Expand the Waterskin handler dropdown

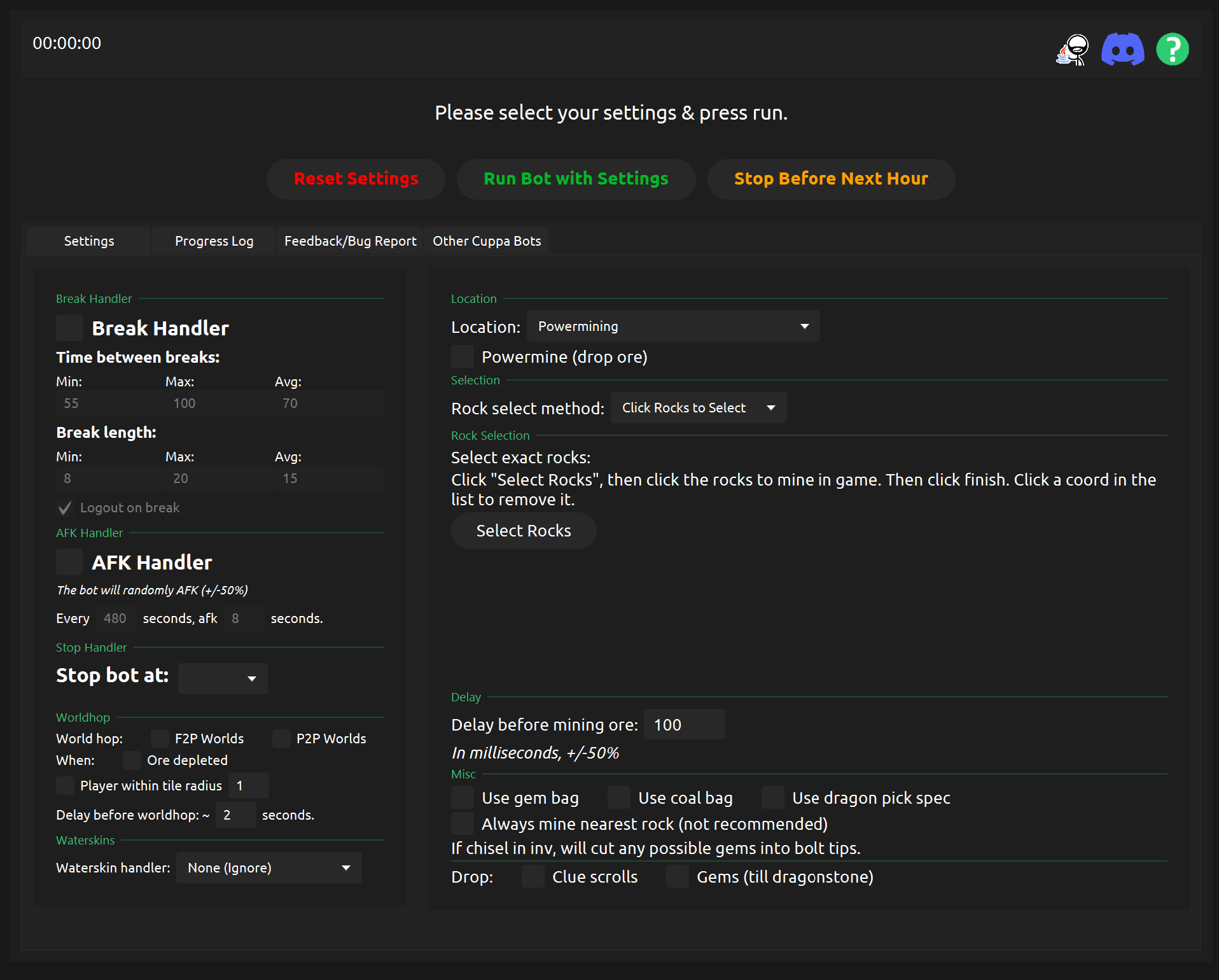[268, 868]
